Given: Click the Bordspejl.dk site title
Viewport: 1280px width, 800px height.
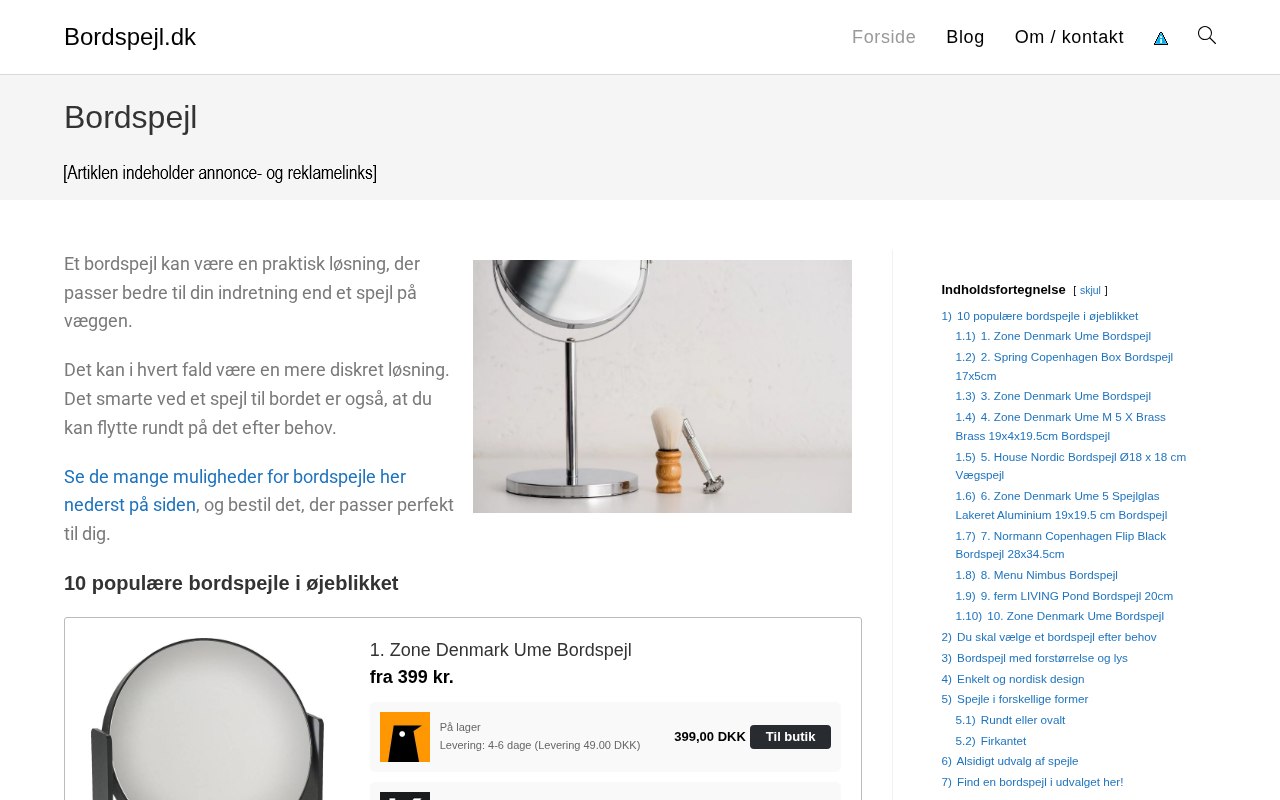Looking at the screenshot, I should click(x=130, y=37).
